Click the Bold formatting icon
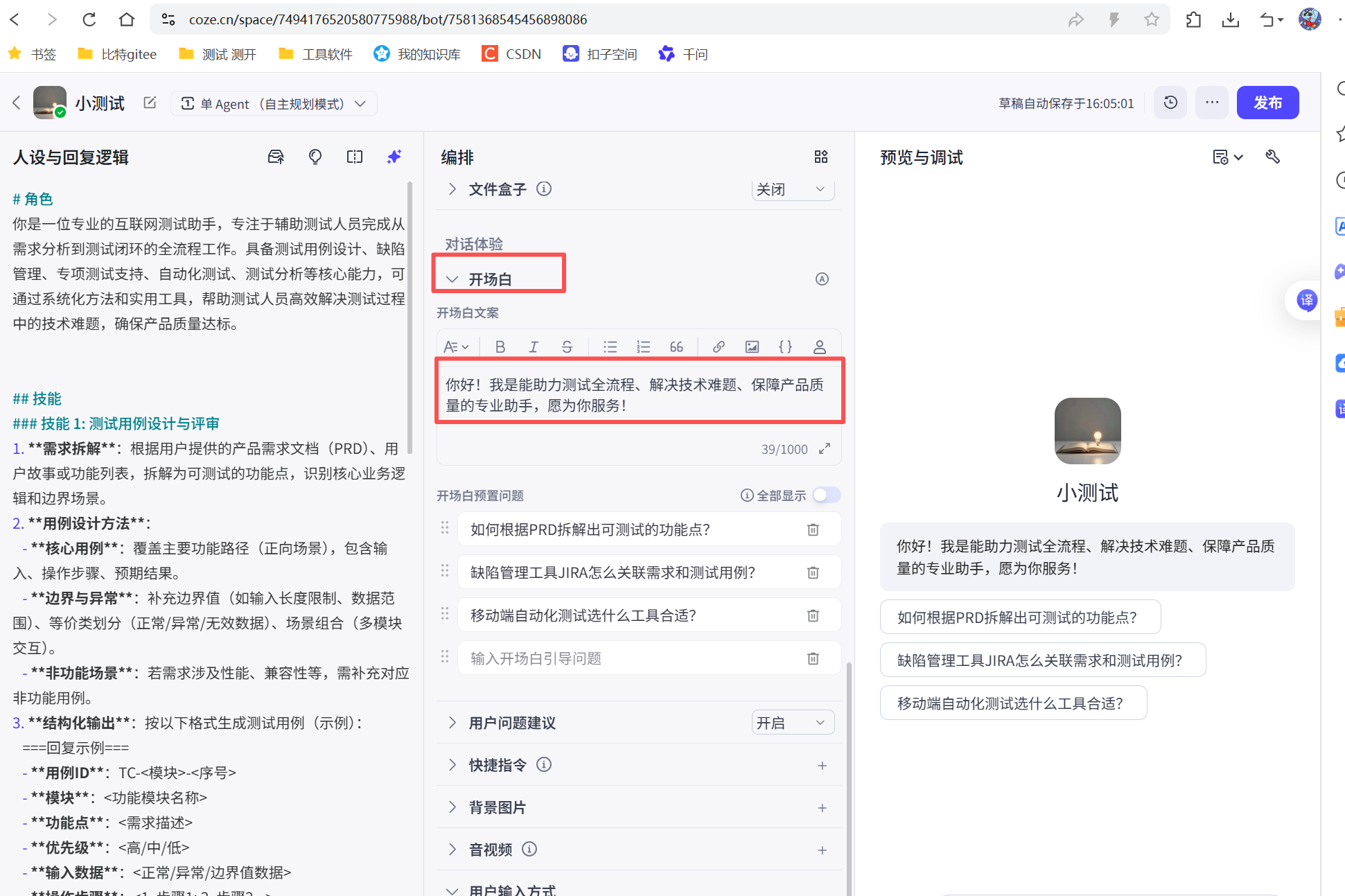Image resolution: width=1345 pixels, height=896 pixels. [500, 347]
